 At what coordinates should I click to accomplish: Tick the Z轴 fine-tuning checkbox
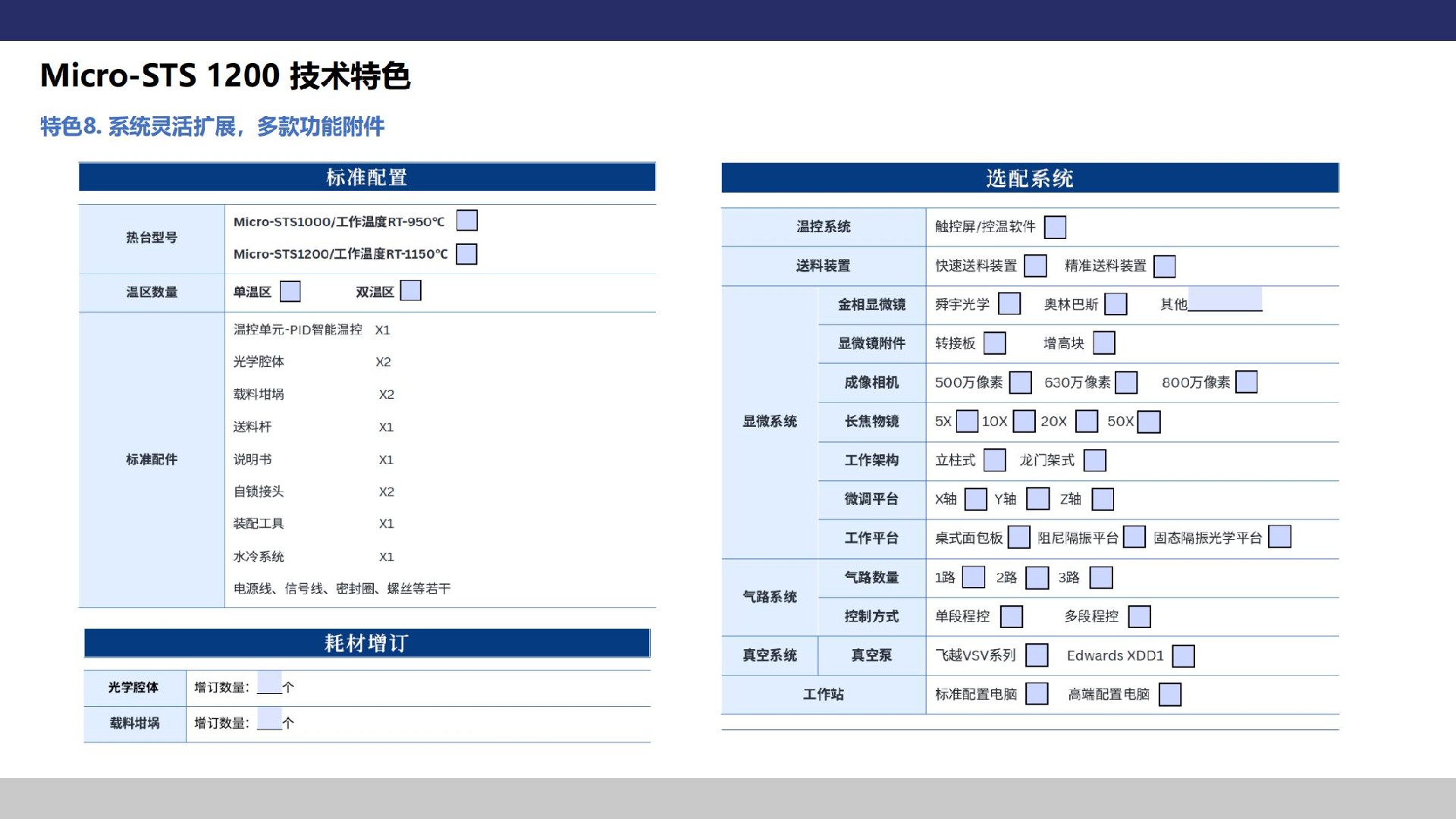click(x=1103, y=499)
